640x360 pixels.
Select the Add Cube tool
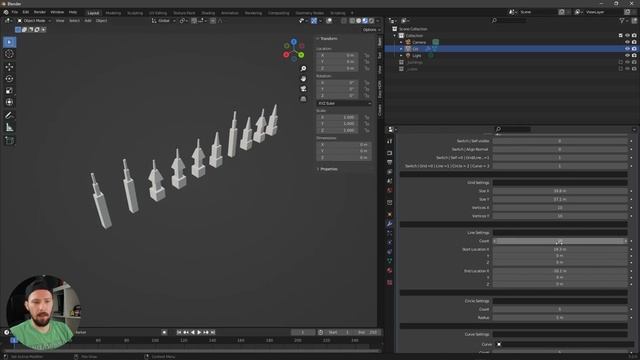click(9, 140)
